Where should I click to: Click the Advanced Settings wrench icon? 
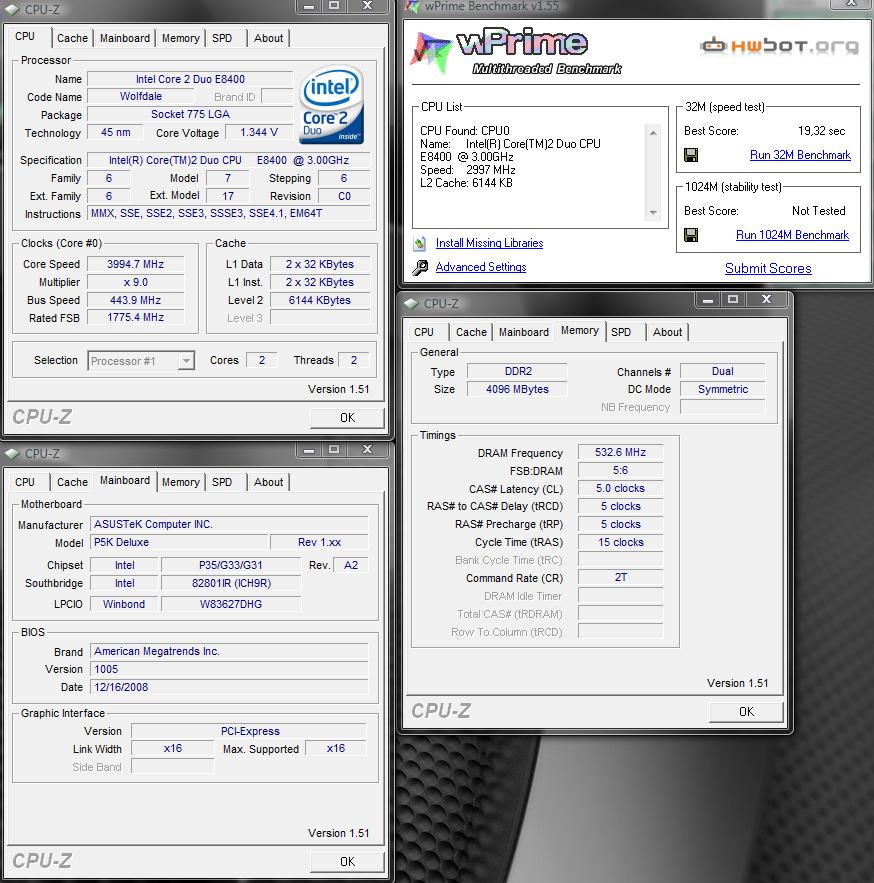(x=420, y=267)
